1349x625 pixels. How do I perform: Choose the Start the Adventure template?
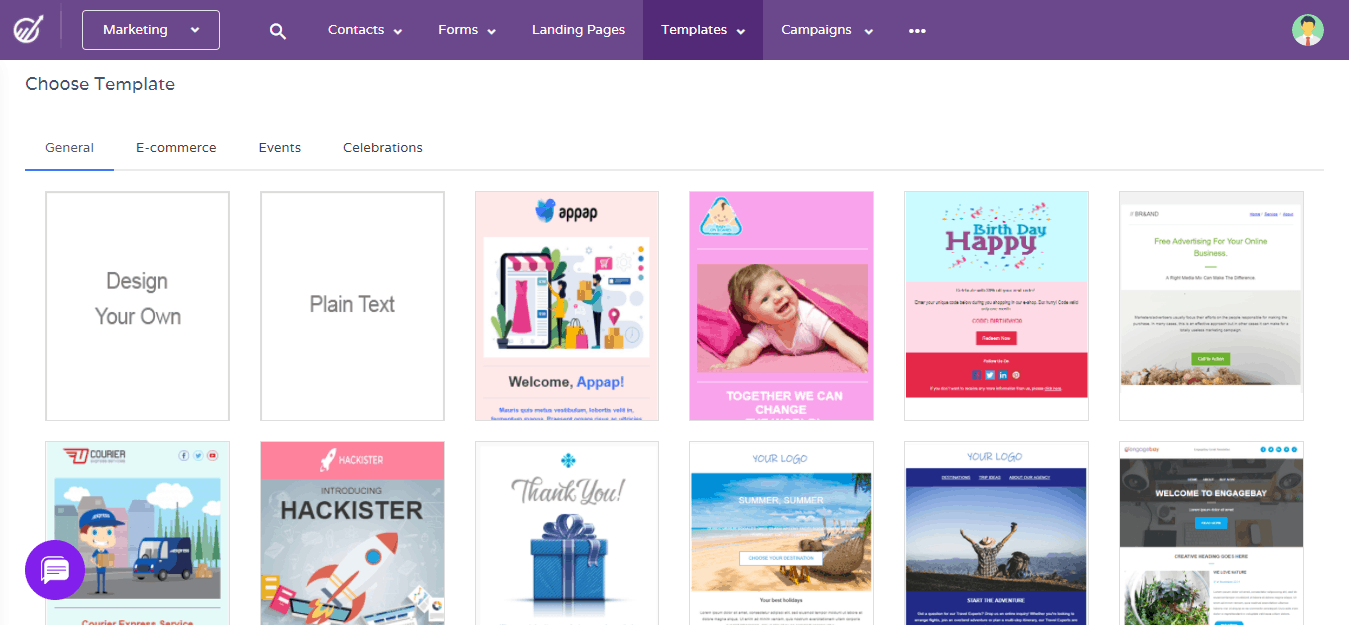coord(996,533)
